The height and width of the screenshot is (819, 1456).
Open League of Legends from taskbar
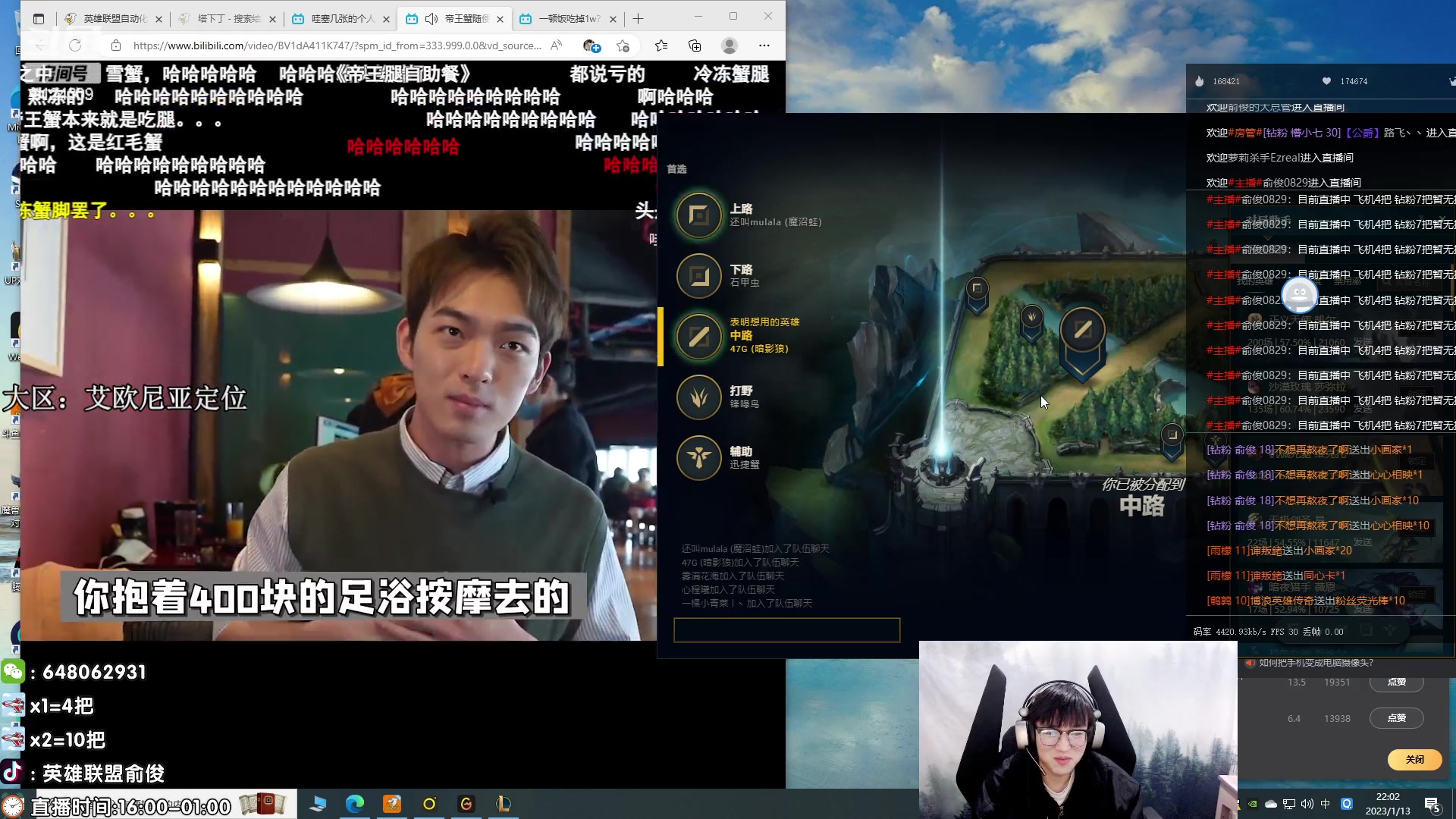[504, 804]
